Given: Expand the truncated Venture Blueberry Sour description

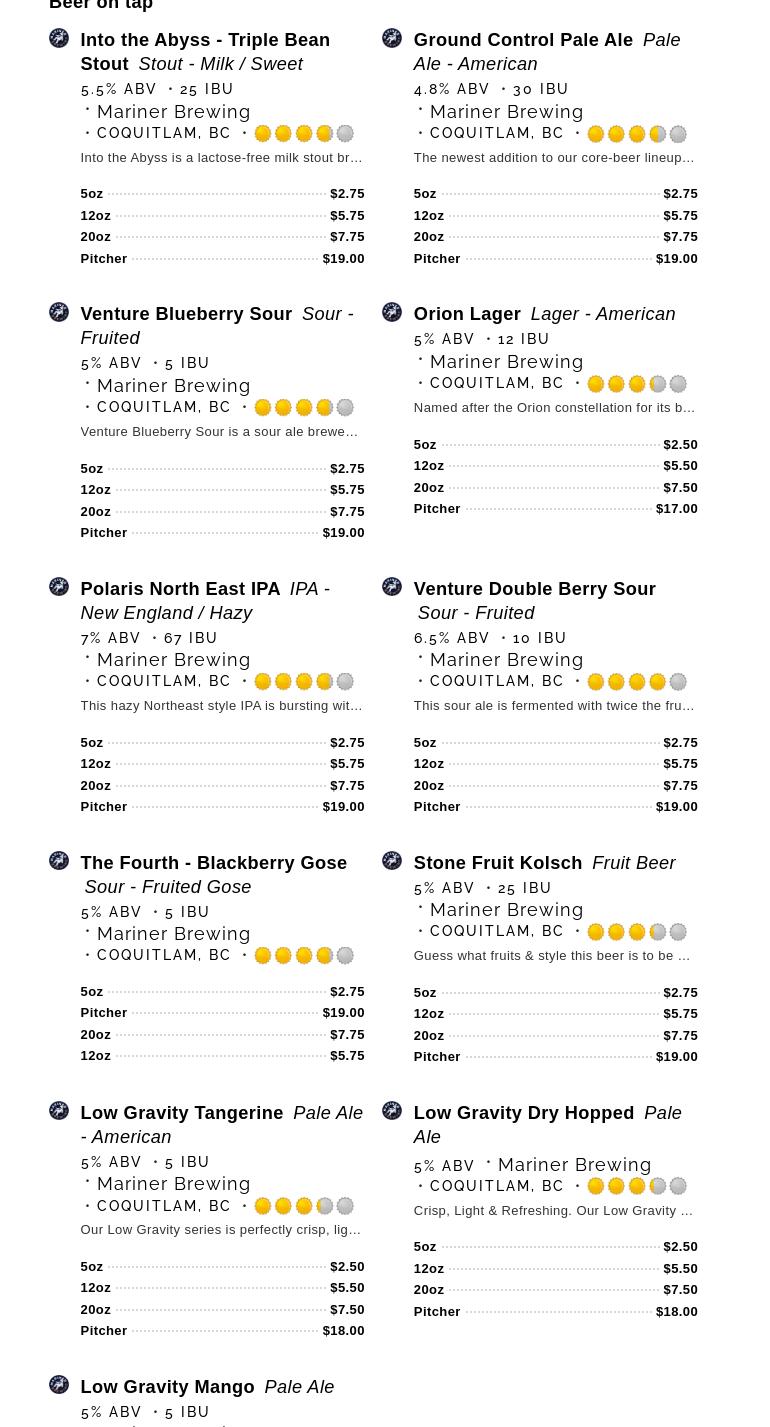Looking at the screenshot, I should (x=219, y=432).
